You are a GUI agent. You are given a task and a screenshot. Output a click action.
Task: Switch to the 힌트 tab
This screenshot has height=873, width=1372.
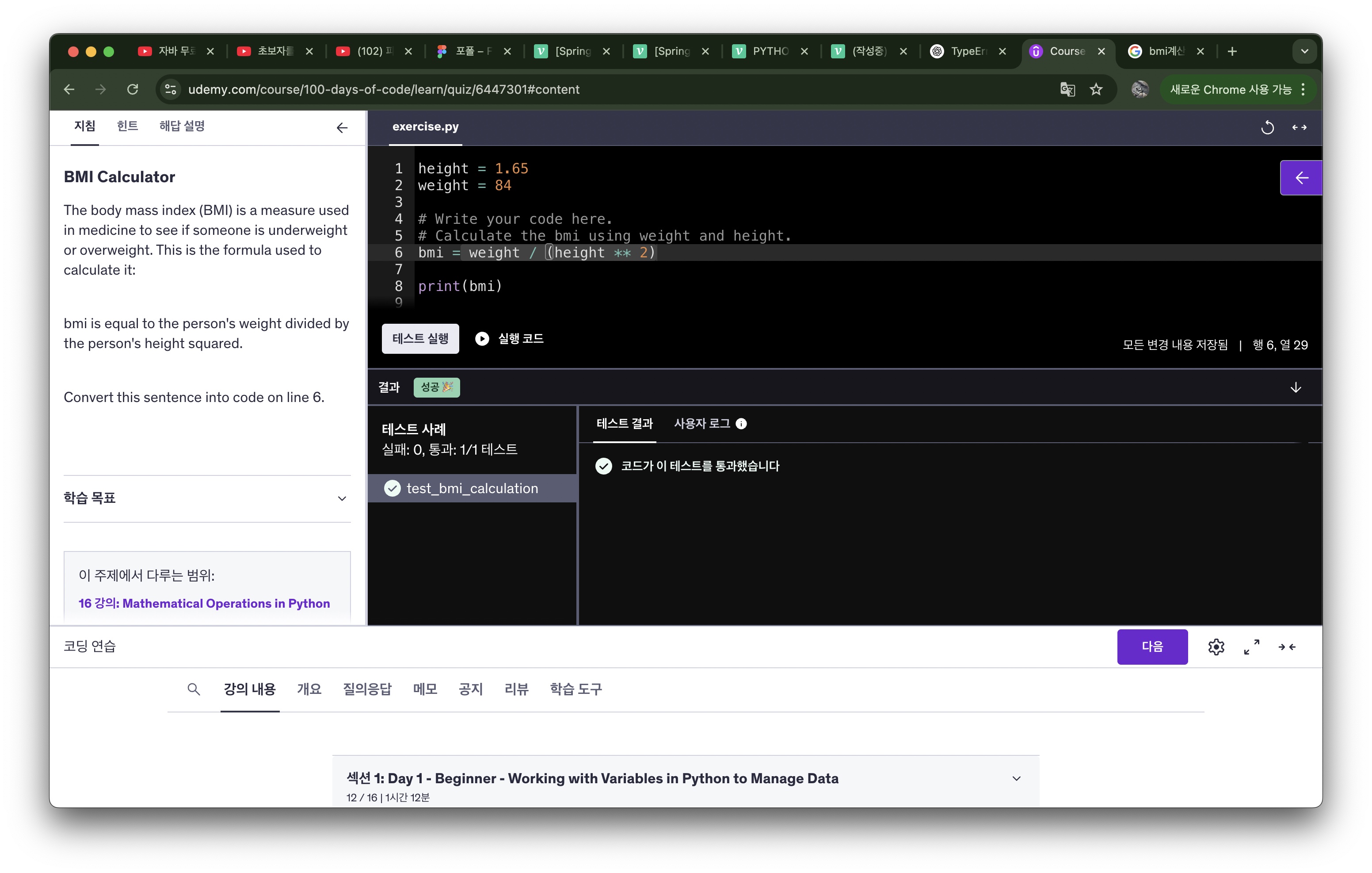[127, 126]
